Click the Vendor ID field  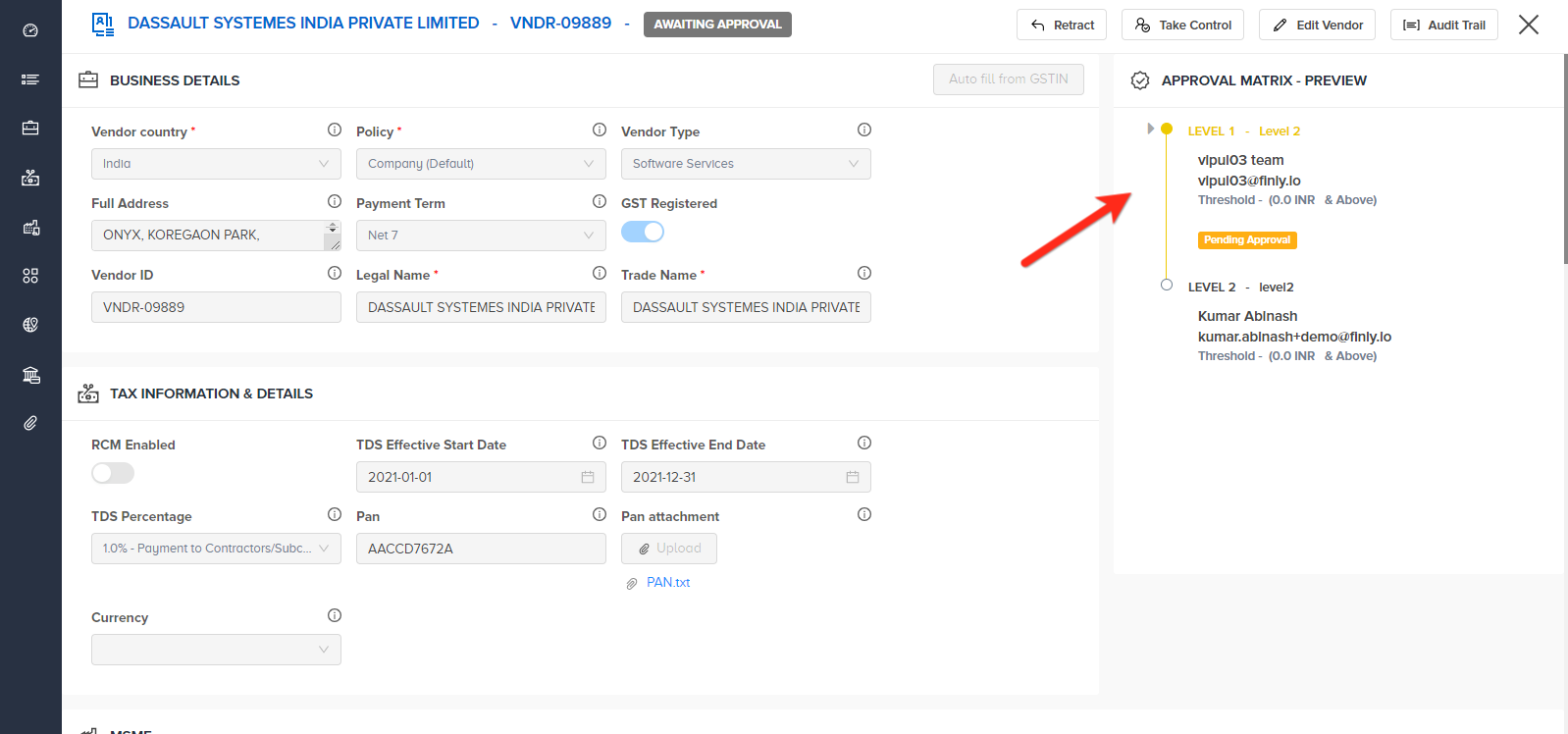pyautogui.click(x=216, y=307)
